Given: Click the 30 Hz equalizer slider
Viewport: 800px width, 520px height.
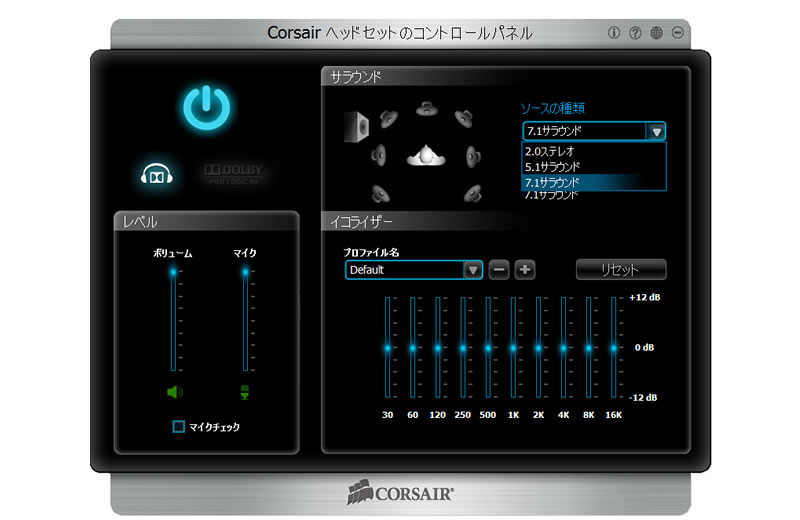Looking at the screenshot, I should pos(388,348).
